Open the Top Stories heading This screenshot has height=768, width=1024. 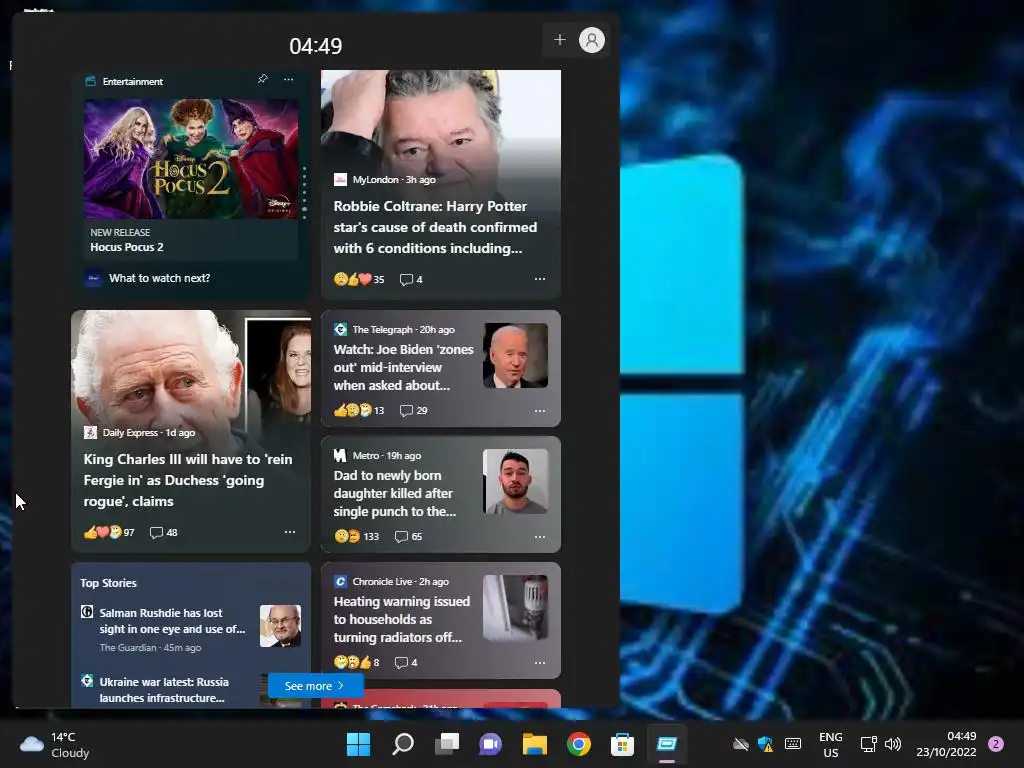click(108, 583)
